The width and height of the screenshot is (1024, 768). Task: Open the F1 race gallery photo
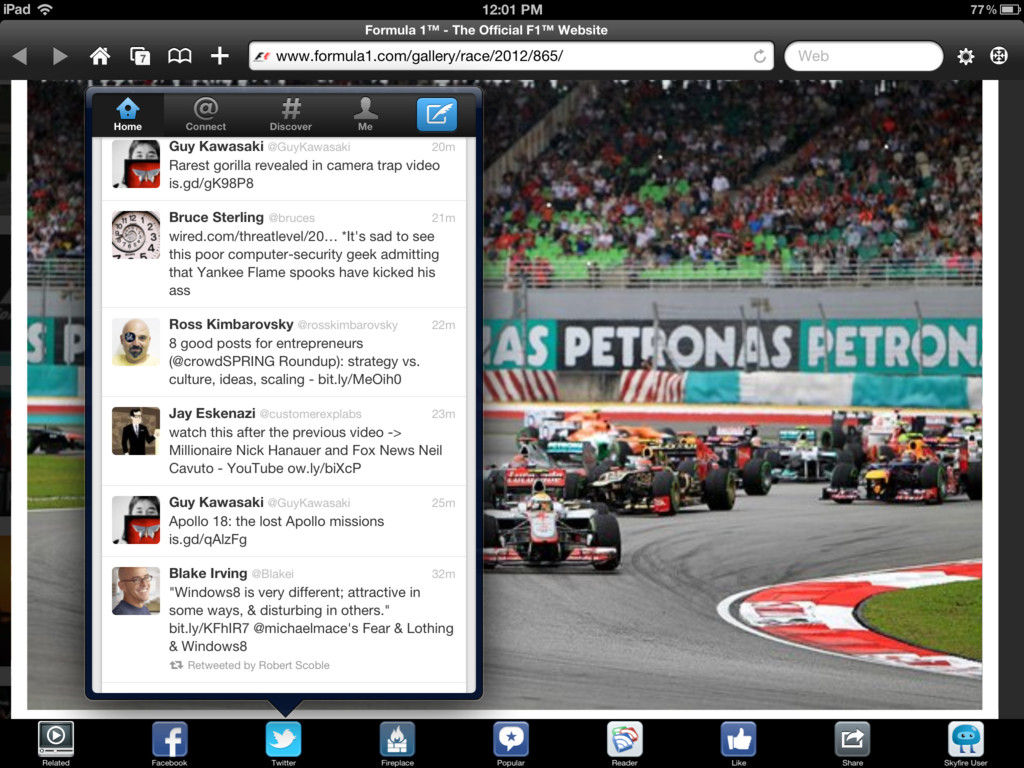[x=731, y=394]
